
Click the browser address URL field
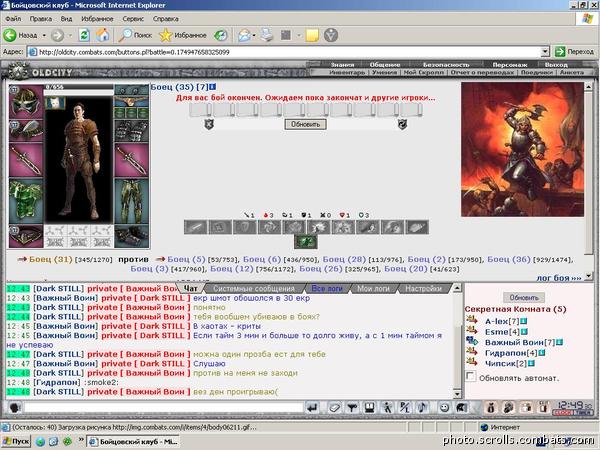[285, 52]
